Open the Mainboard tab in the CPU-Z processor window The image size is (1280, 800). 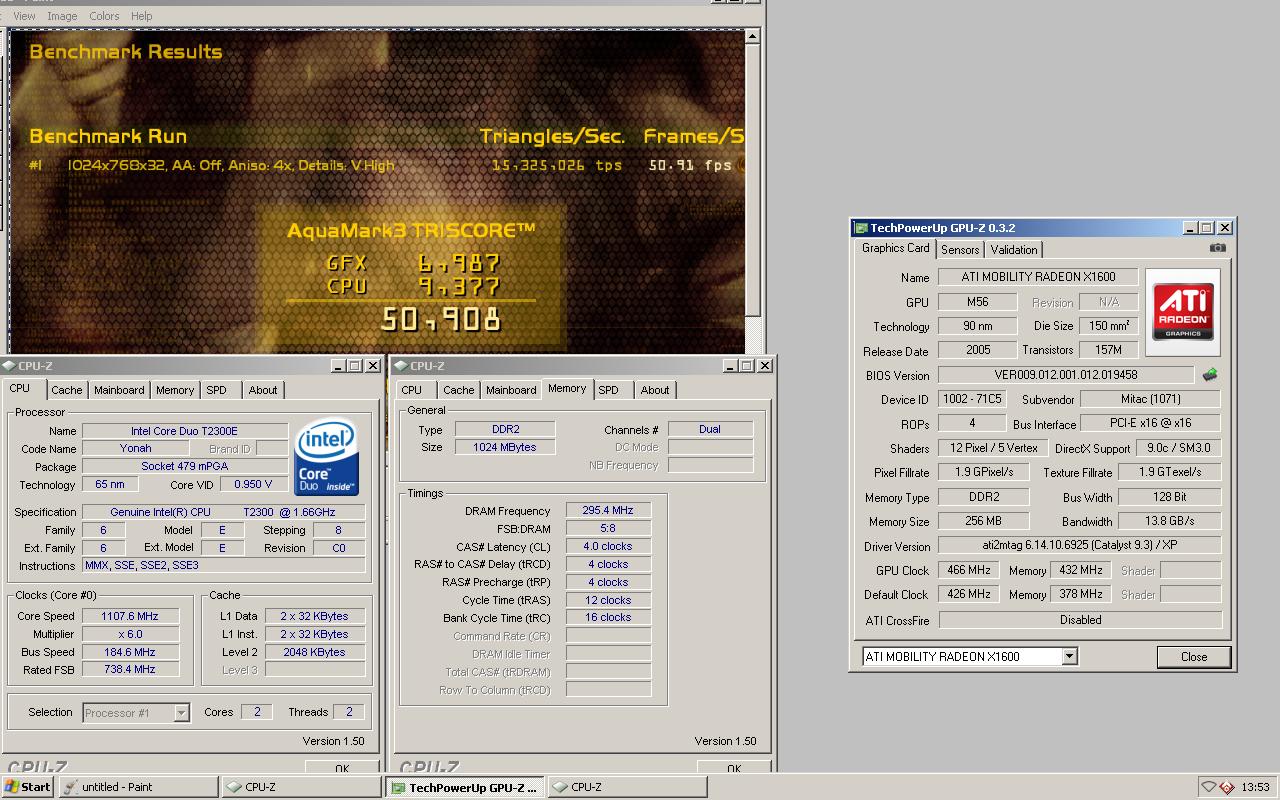point(119,390)
